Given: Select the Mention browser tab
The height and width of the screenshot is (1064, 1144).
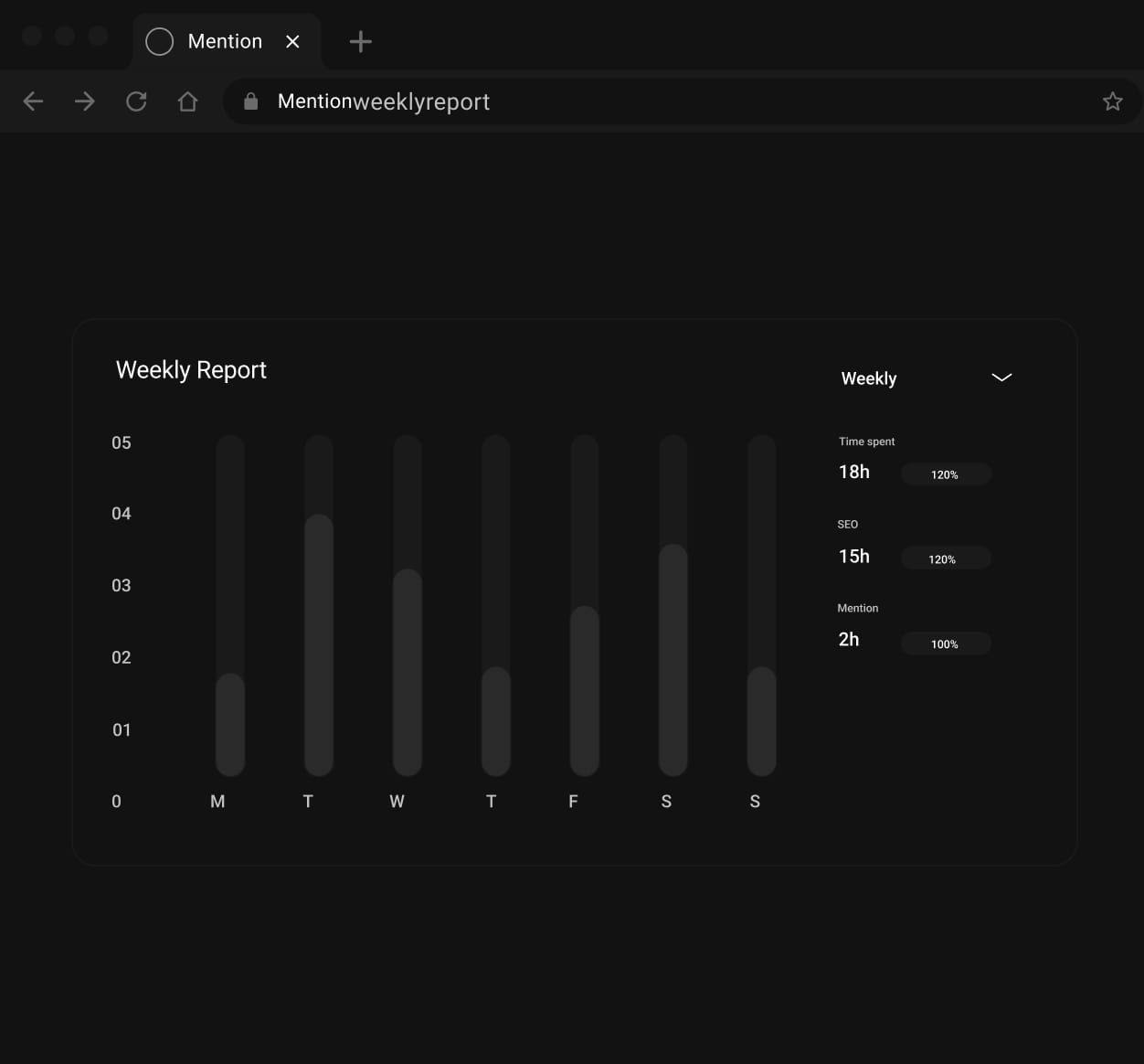Looking at the screenshot, I should [x=227, y=41].
